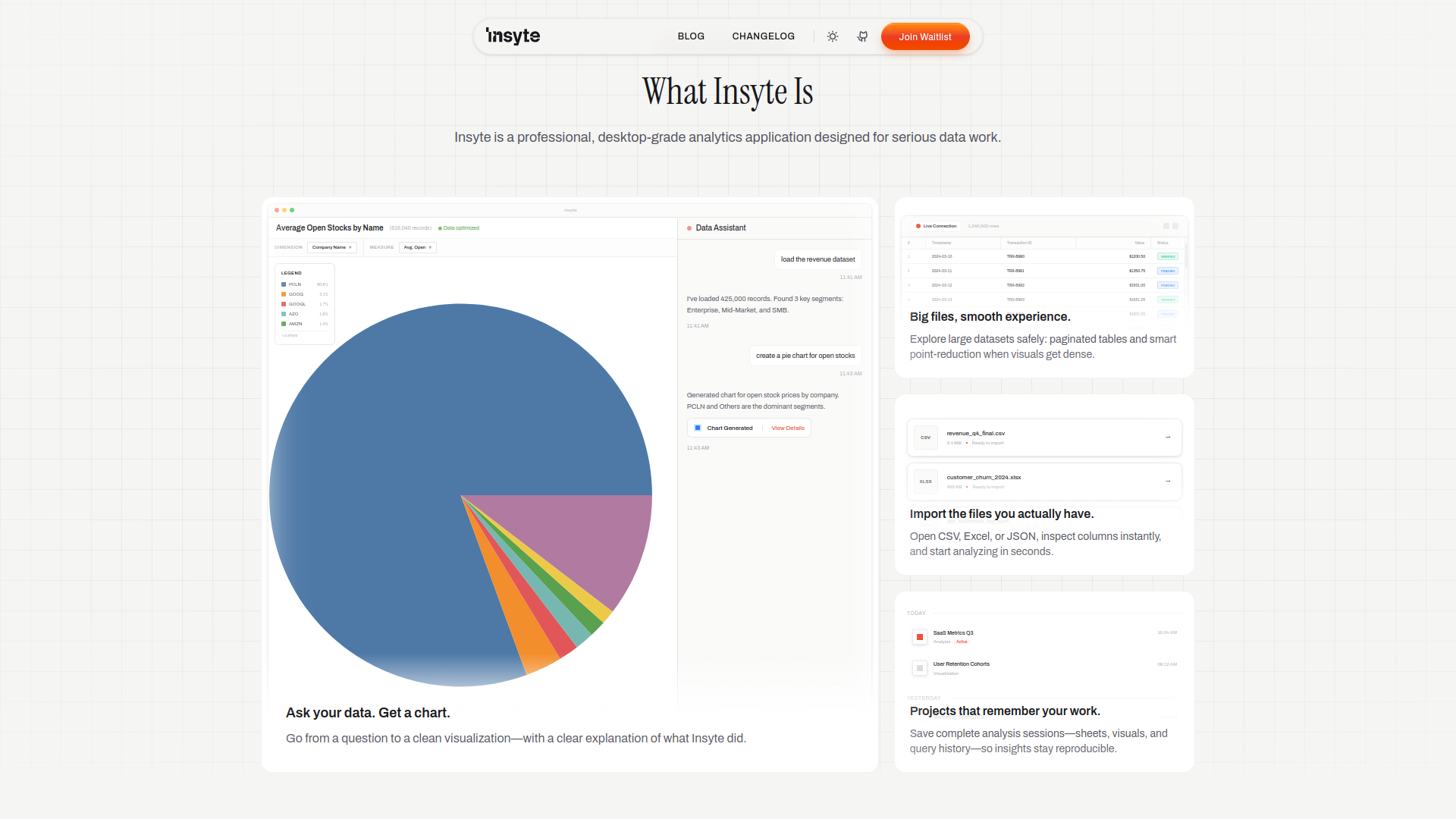Click the 'Import the files you actually have.' heading
This screenshot has height=819, width=1456.
[1002, 514]
